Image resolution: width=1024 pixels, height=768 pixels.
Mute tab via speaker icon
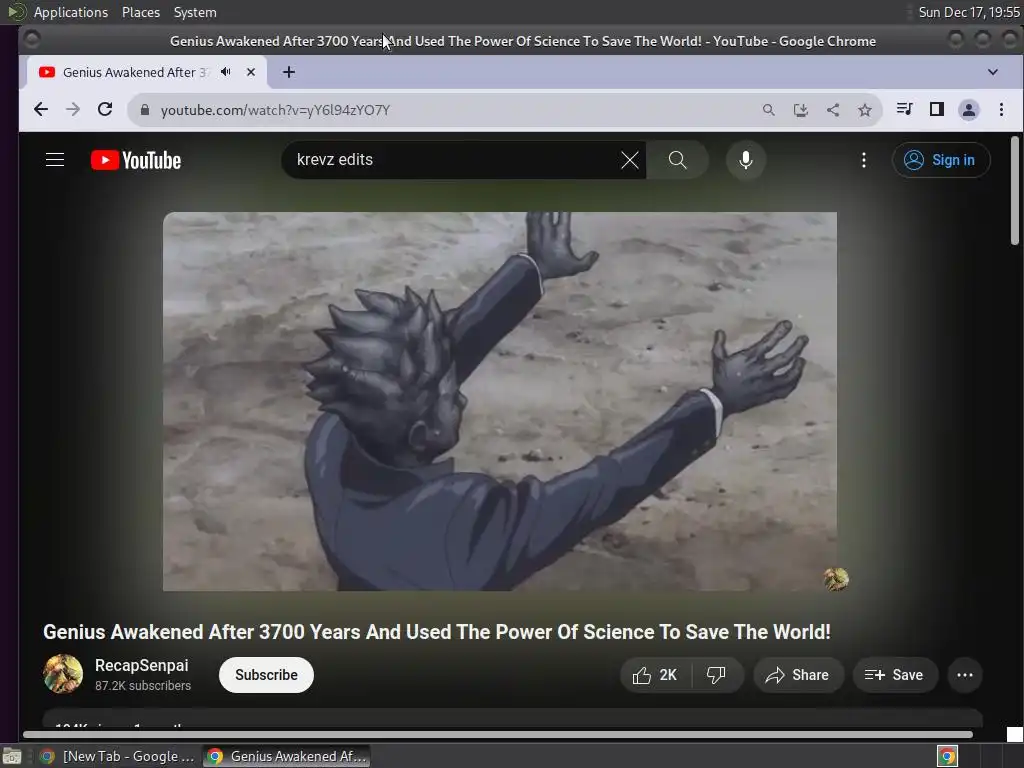pos(226,72)
